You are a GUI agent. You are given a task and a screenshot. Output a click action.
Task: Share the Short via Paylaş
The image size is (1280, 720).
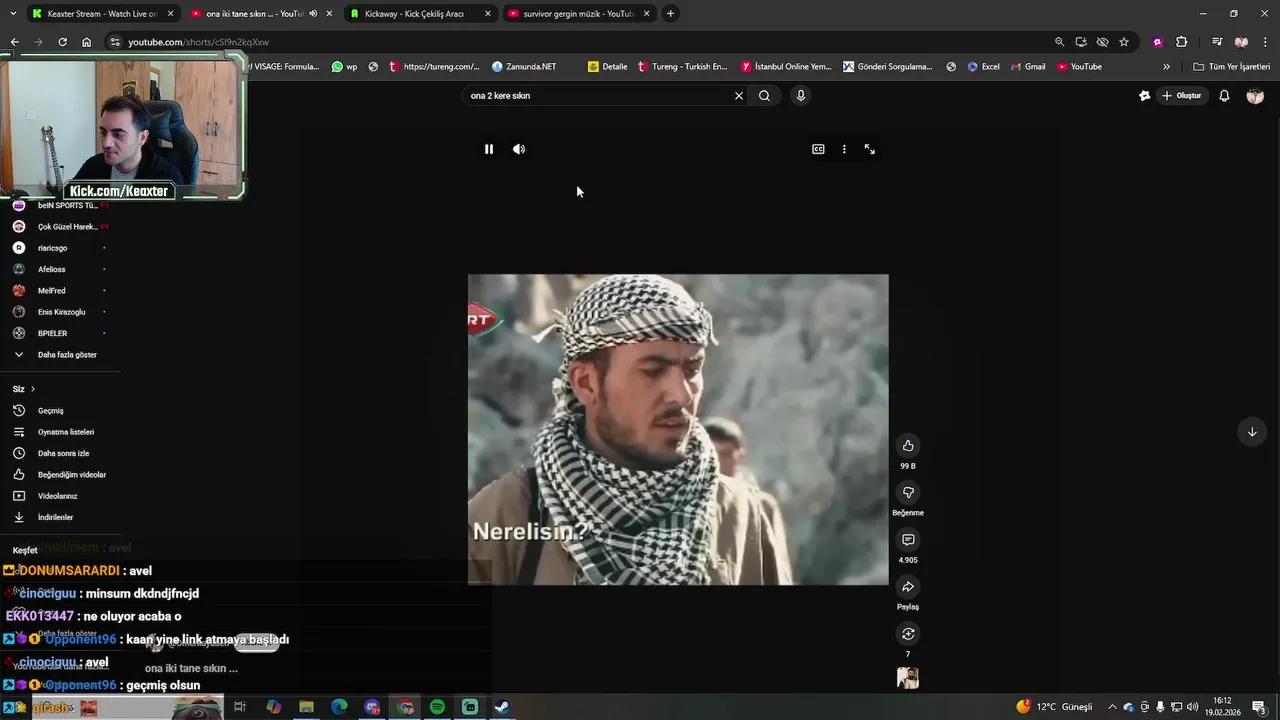[908, 587]
